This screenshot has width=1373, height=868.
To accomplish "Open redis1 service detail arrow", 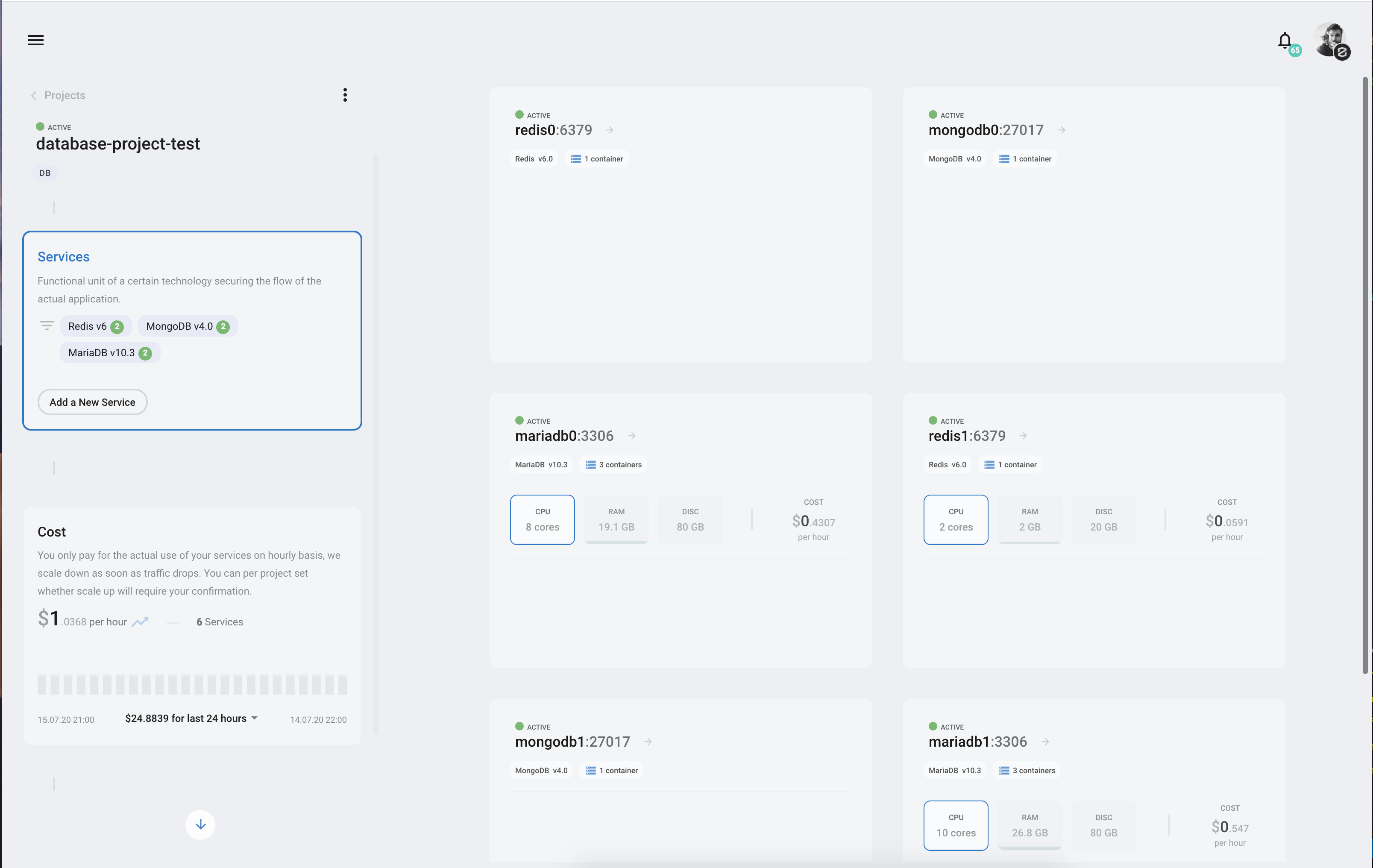I will click(x=1023, y=436).
